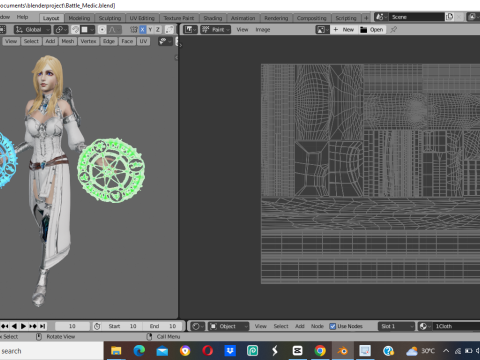Click play animation button
The image size is (480, 360).
(x=23, y=326)
